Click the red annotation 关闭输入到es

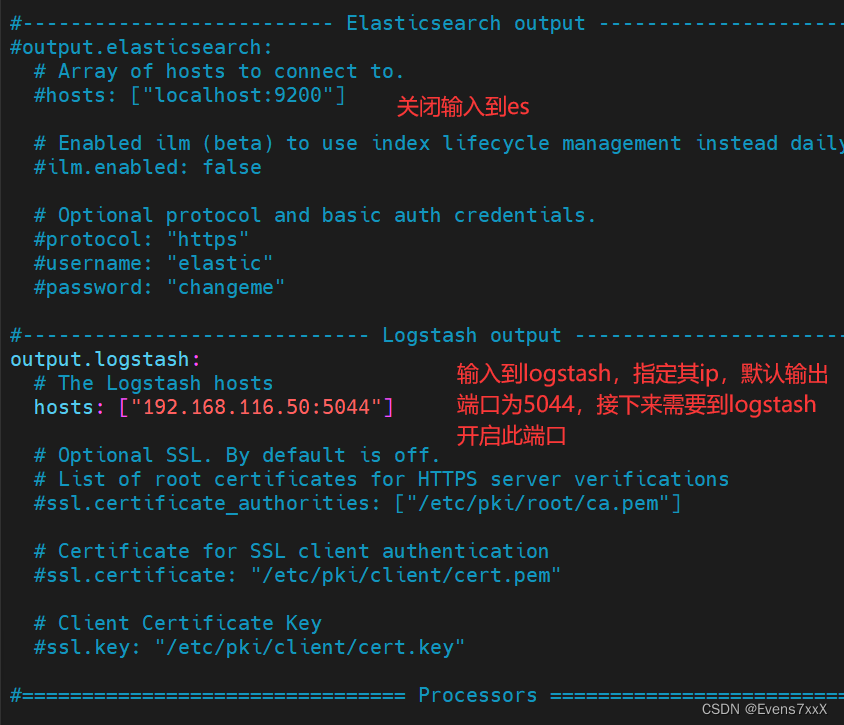point(463,106)
